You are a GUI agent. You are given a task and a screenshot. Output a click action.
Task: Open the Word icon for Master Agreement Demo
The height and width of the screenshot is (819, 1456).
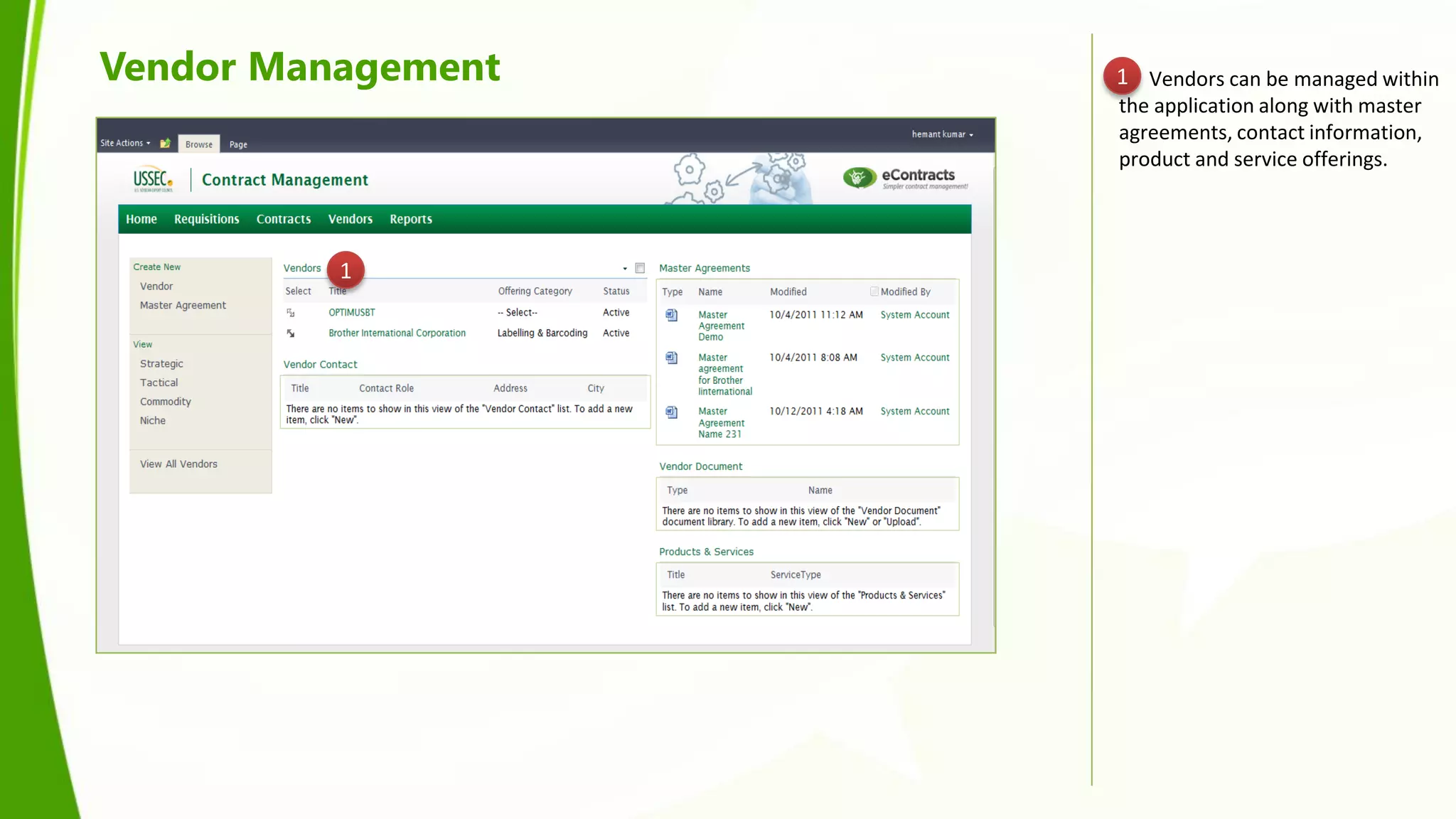(x=671, y=315)
